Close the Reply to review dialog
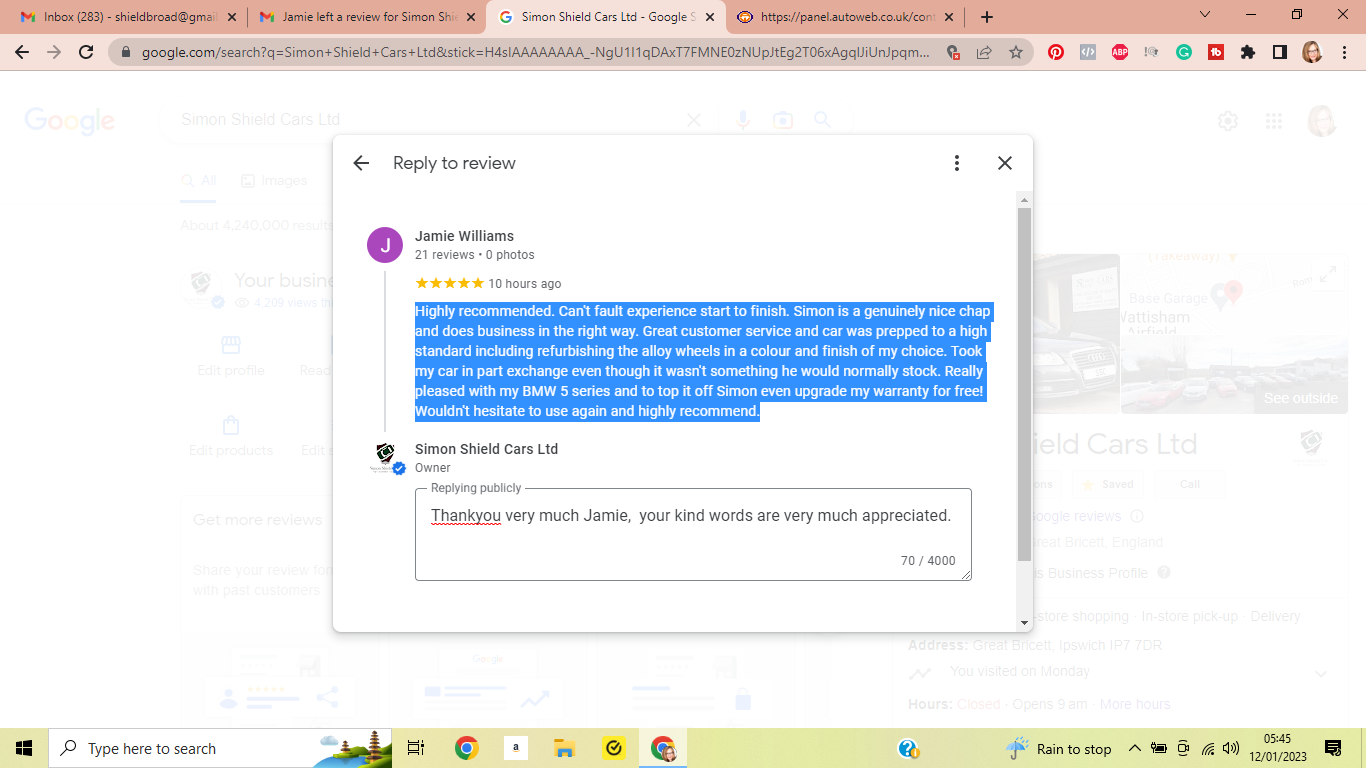 (1005, 163)
